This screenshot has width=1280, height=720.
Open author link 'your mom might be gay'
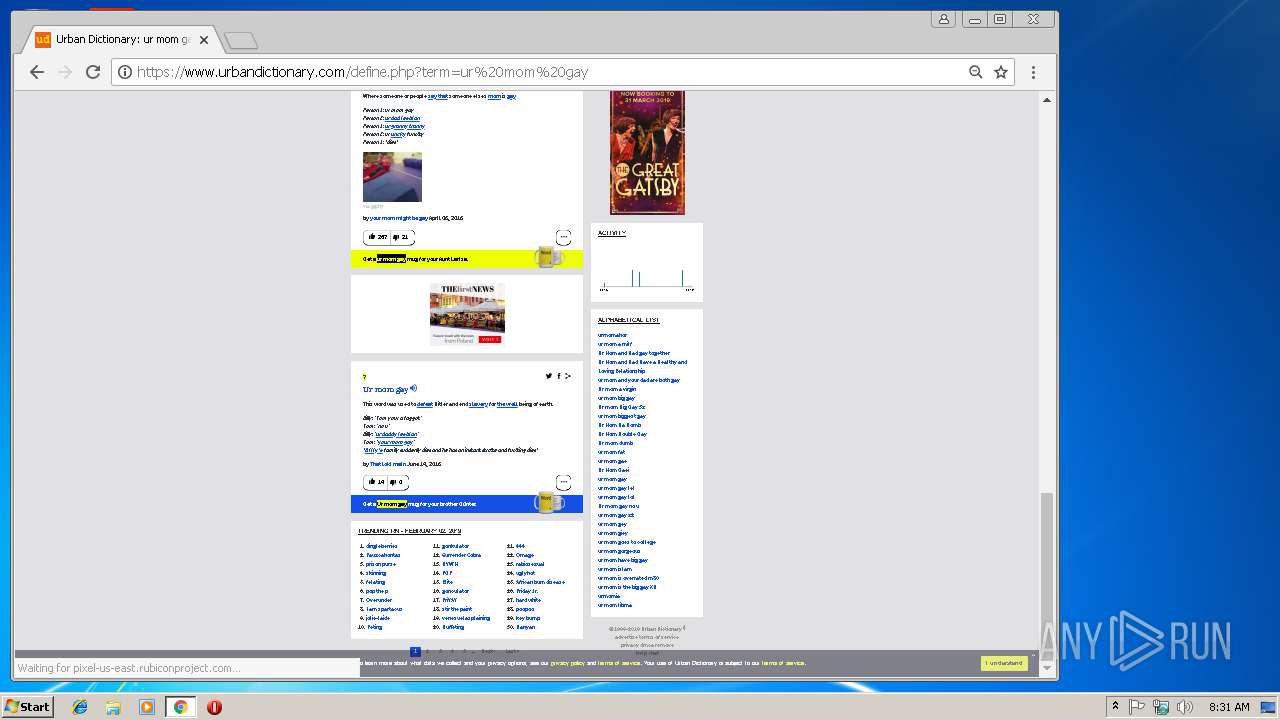coord(398,217)
